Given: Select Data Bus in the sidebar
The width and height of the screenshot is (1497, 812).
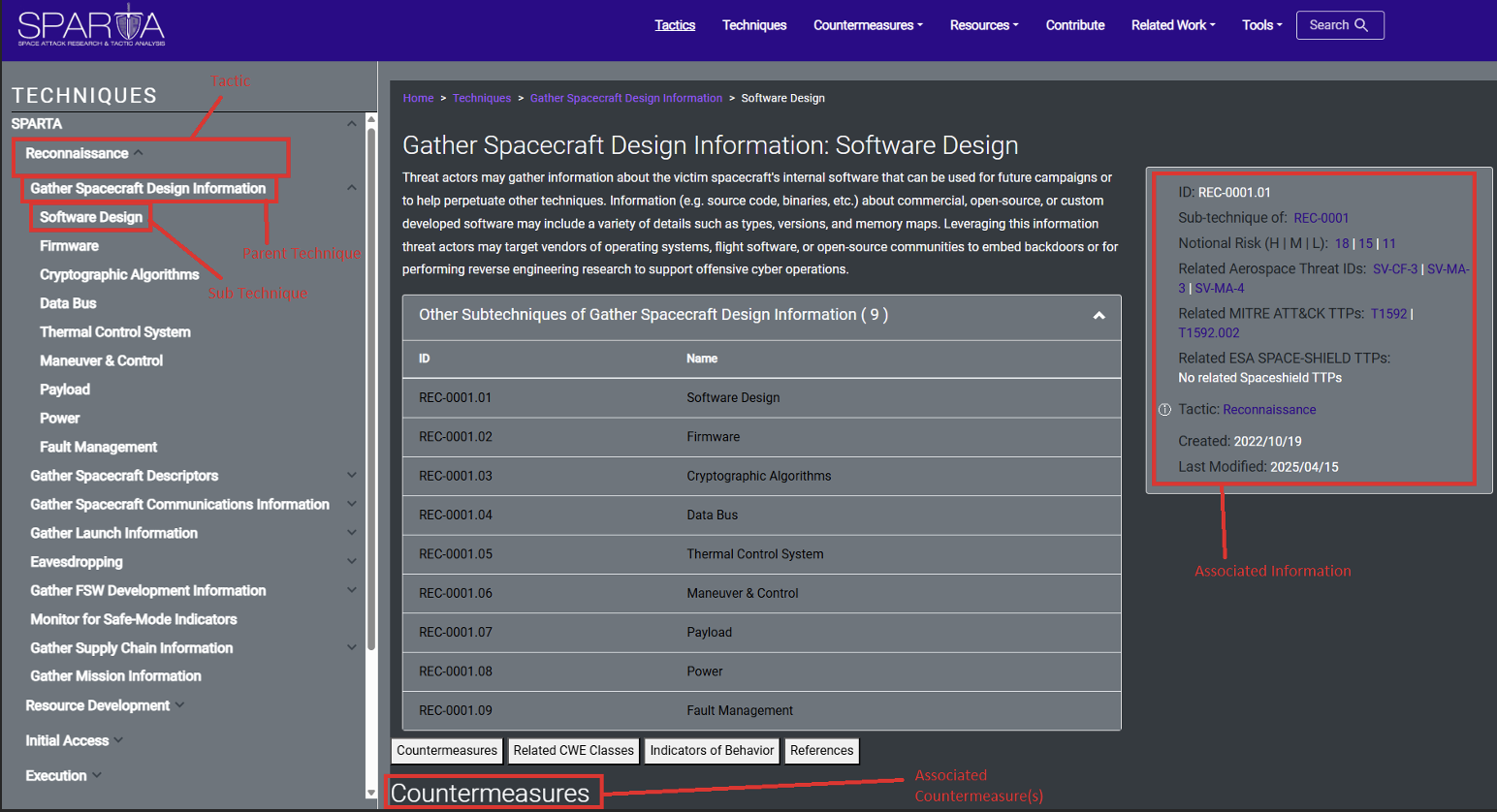Looking at the screenshot, I should 68,303.
